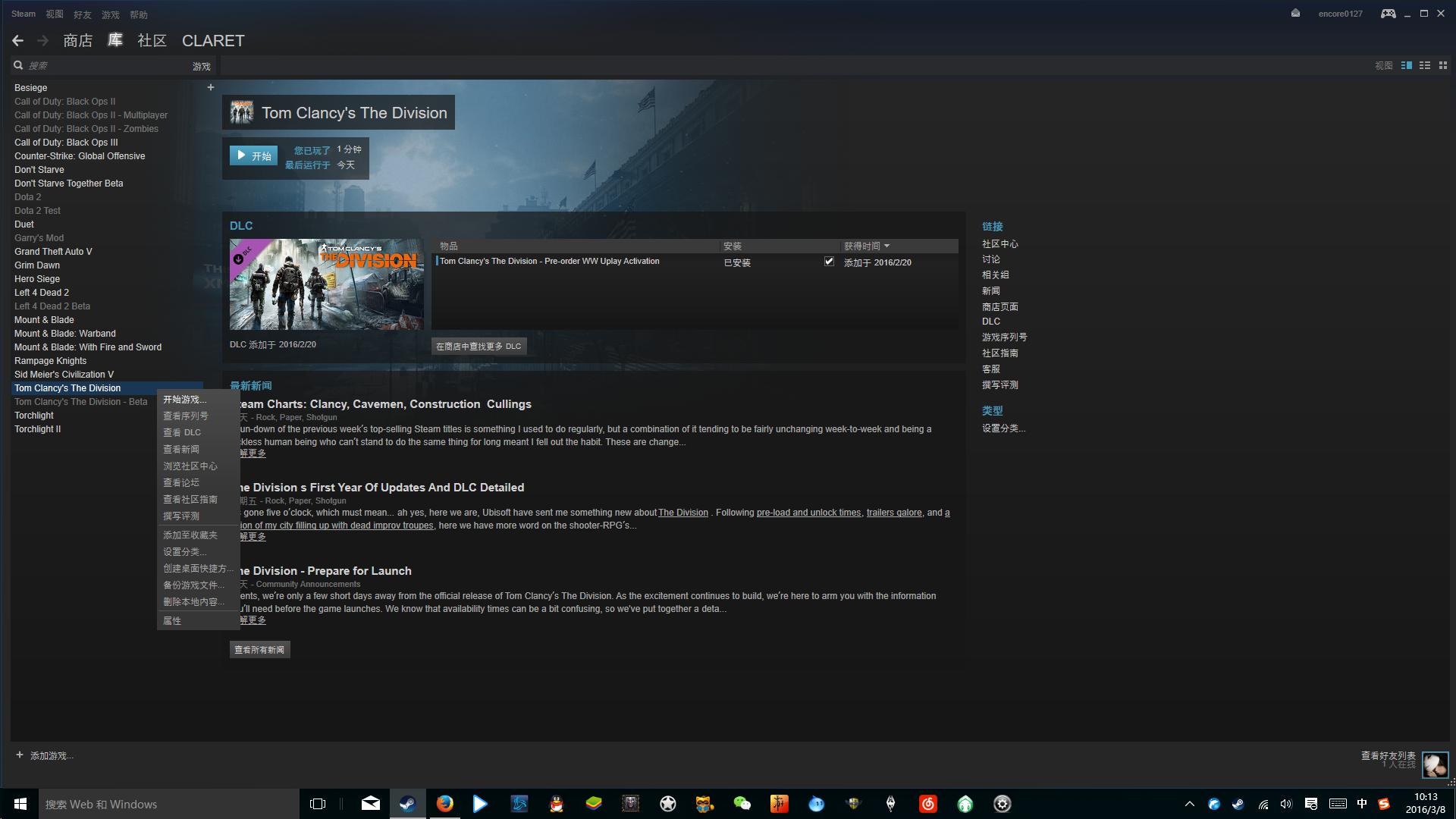The width and height of the screenshot is (1456, 819).
Task: Switch library to list view
Action: (1425, 66)
